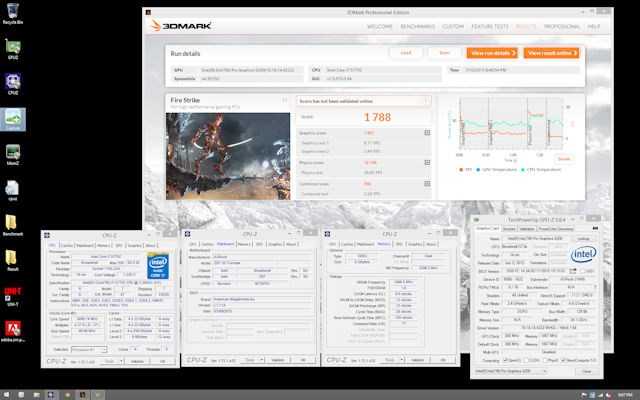
Task: Launch CPU-Z from the desktop shortcut
Action: click(x=13, y=84)
